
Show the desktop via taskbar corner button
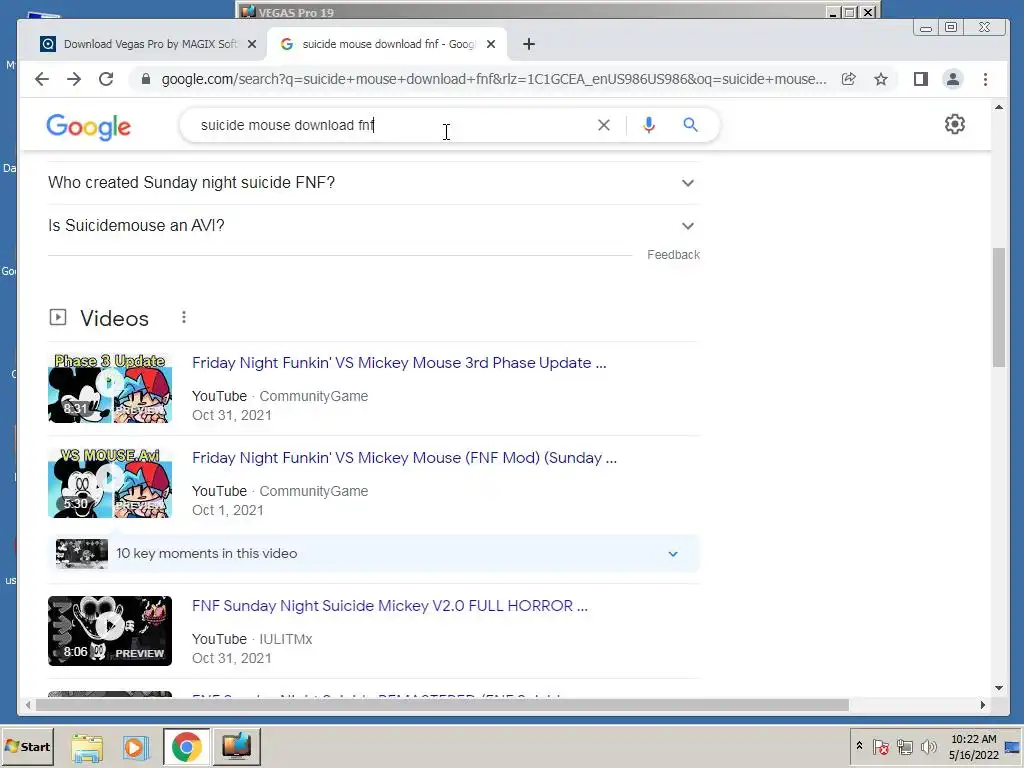point(1014,746)
